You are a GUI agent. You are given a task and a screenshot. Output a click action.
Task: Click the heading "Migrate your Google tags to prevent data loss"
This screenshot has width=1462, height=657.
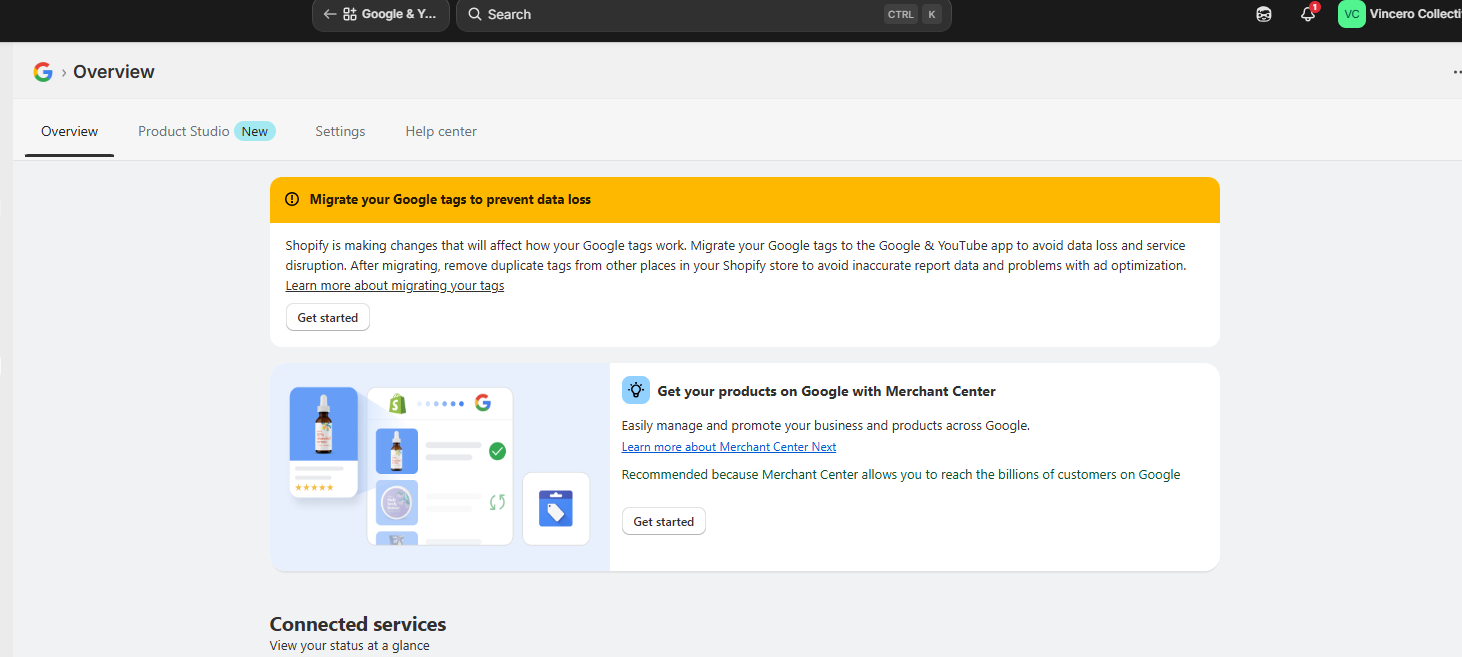pos(450,200)
